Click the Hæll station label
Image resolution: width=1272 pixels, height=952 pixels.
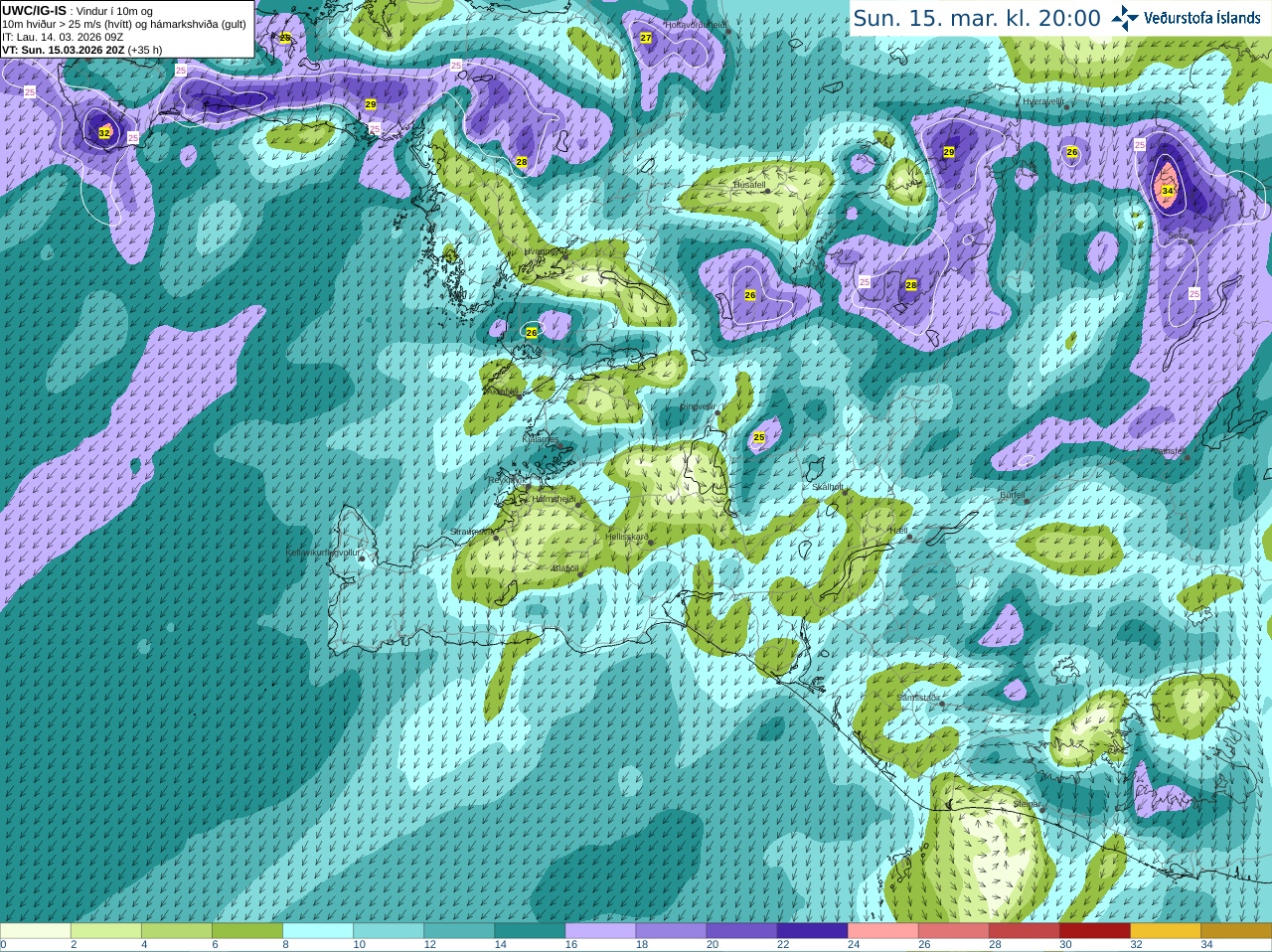(898, 531)
